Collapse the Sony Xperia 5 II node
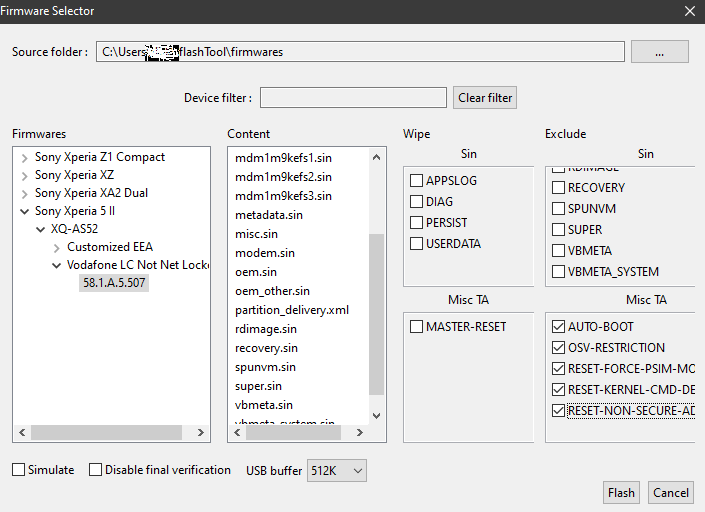The image size is (705, 512). (x=25, y=211)
